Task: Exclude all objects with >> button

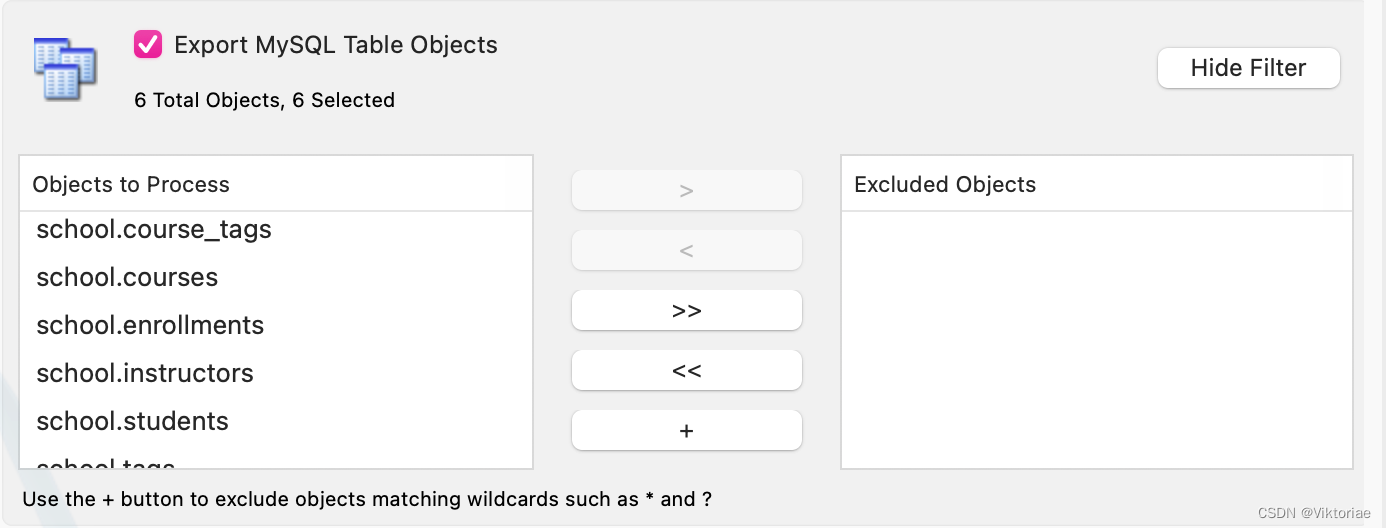Action: (686, 310)
